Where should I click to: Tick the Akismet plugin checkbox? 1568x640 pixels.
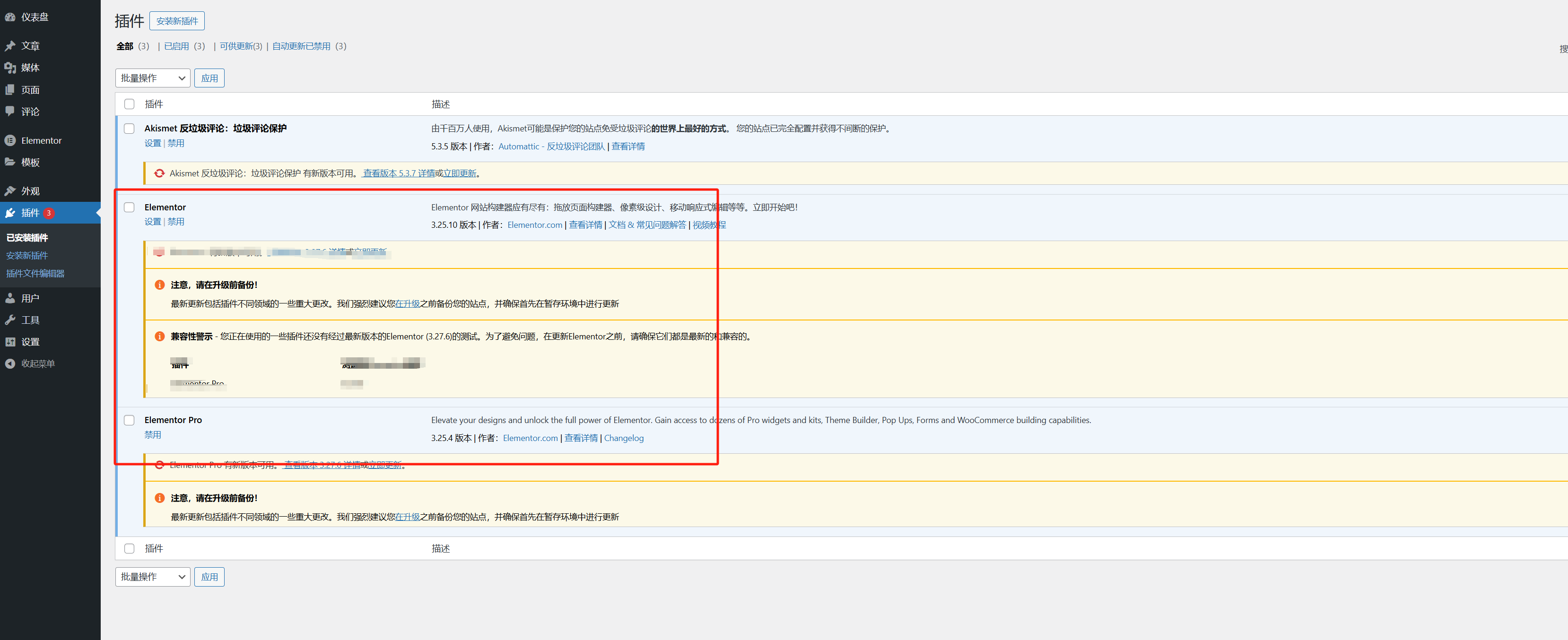coord(129,129)
